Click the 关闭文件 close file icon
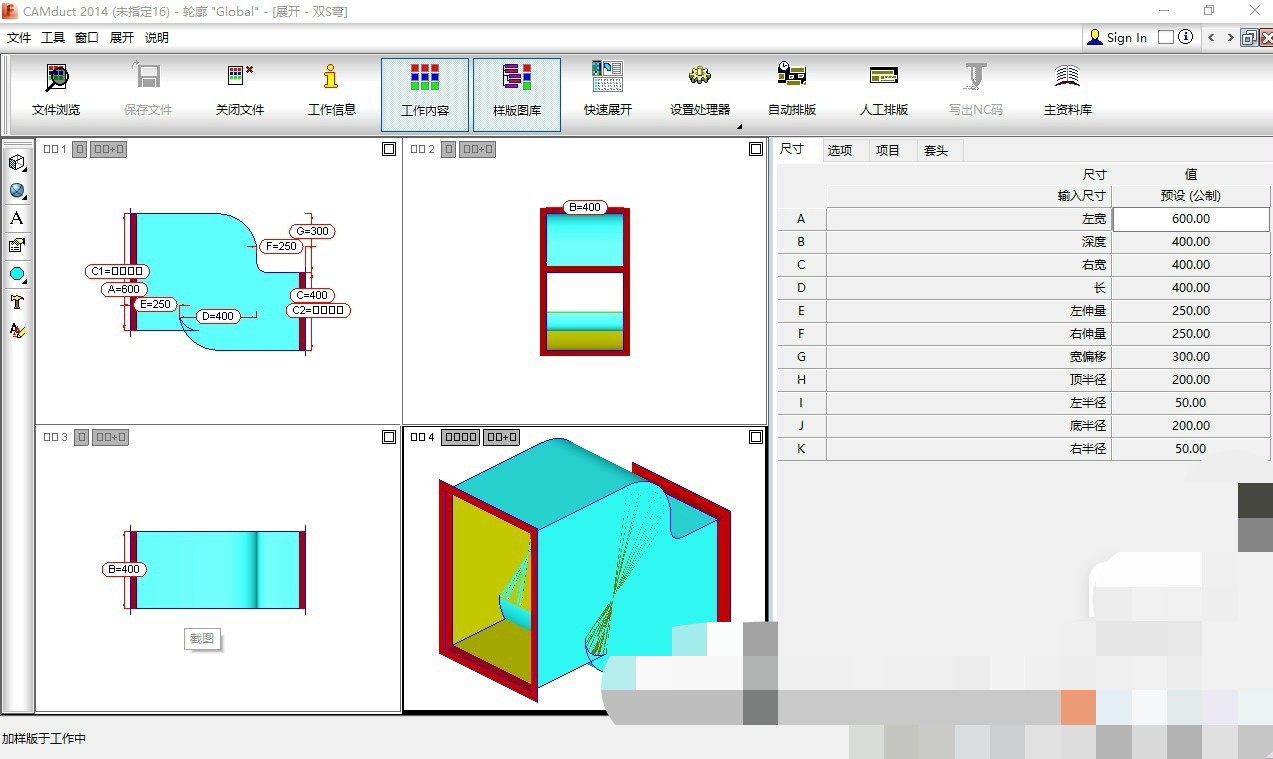This screenshot has width=1273, height=759. click(240, 78)
